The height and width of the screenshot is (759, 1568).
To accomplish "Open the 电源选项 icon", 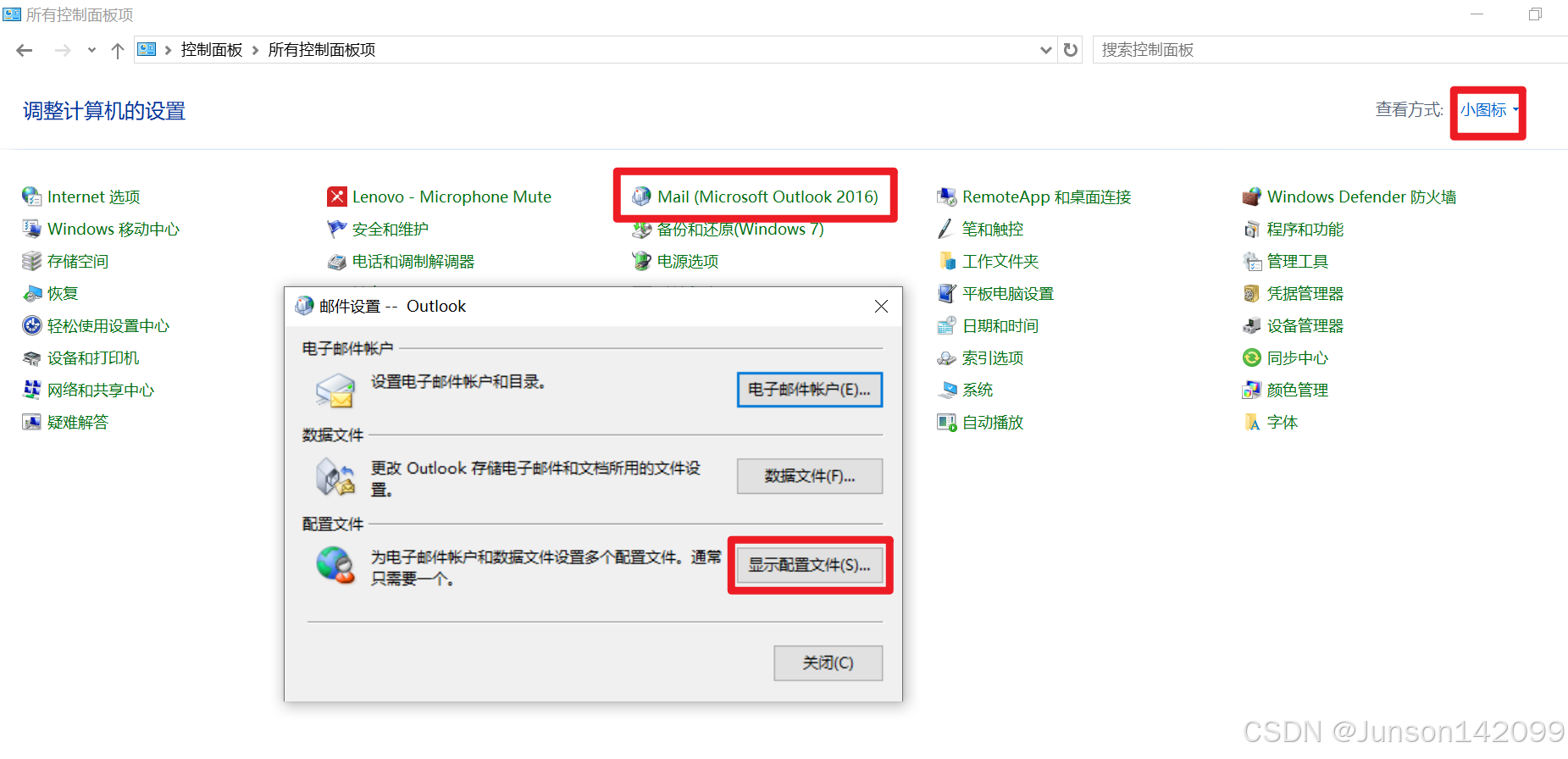I will click(641, 261).
